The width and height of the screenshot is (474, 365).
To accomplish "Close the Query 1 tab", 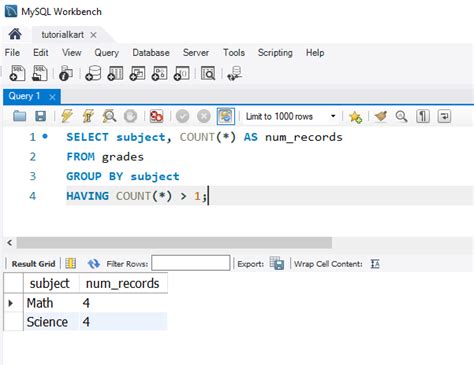I will click(52, 97).
